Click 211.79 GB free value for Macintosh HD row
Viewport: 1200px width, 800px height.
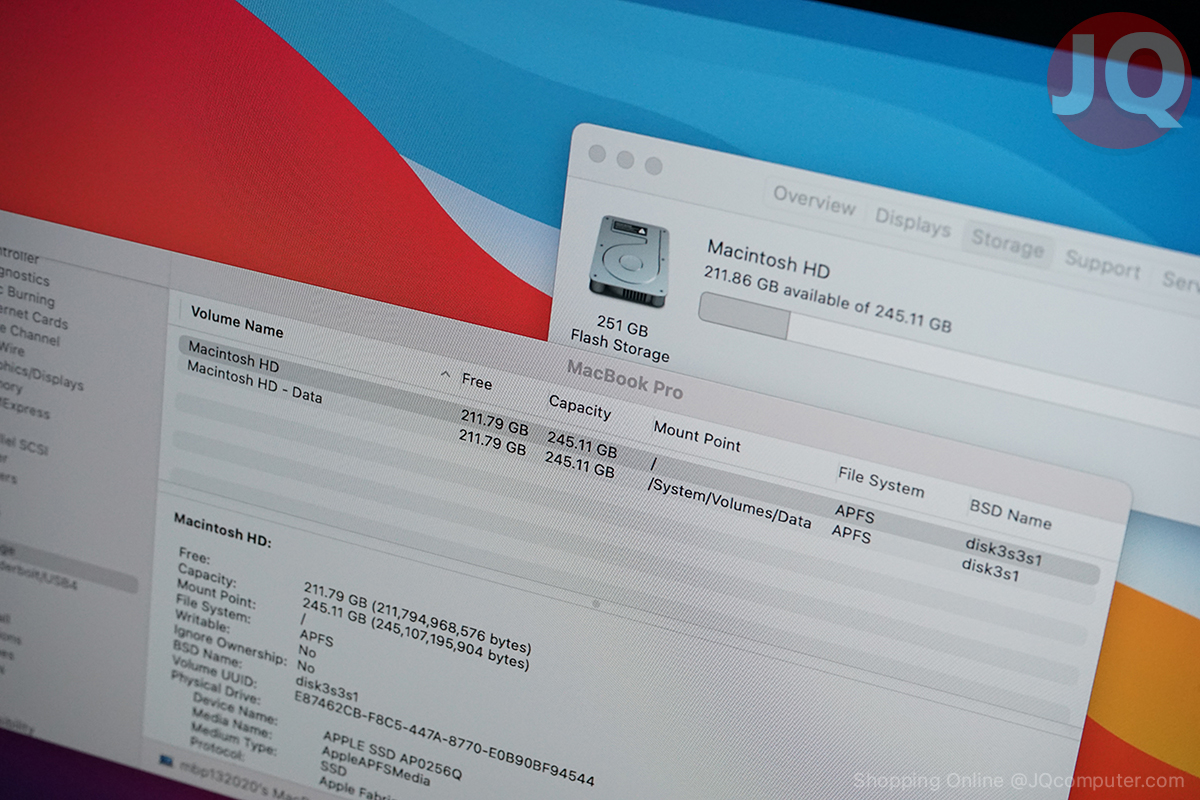[494, 421]
